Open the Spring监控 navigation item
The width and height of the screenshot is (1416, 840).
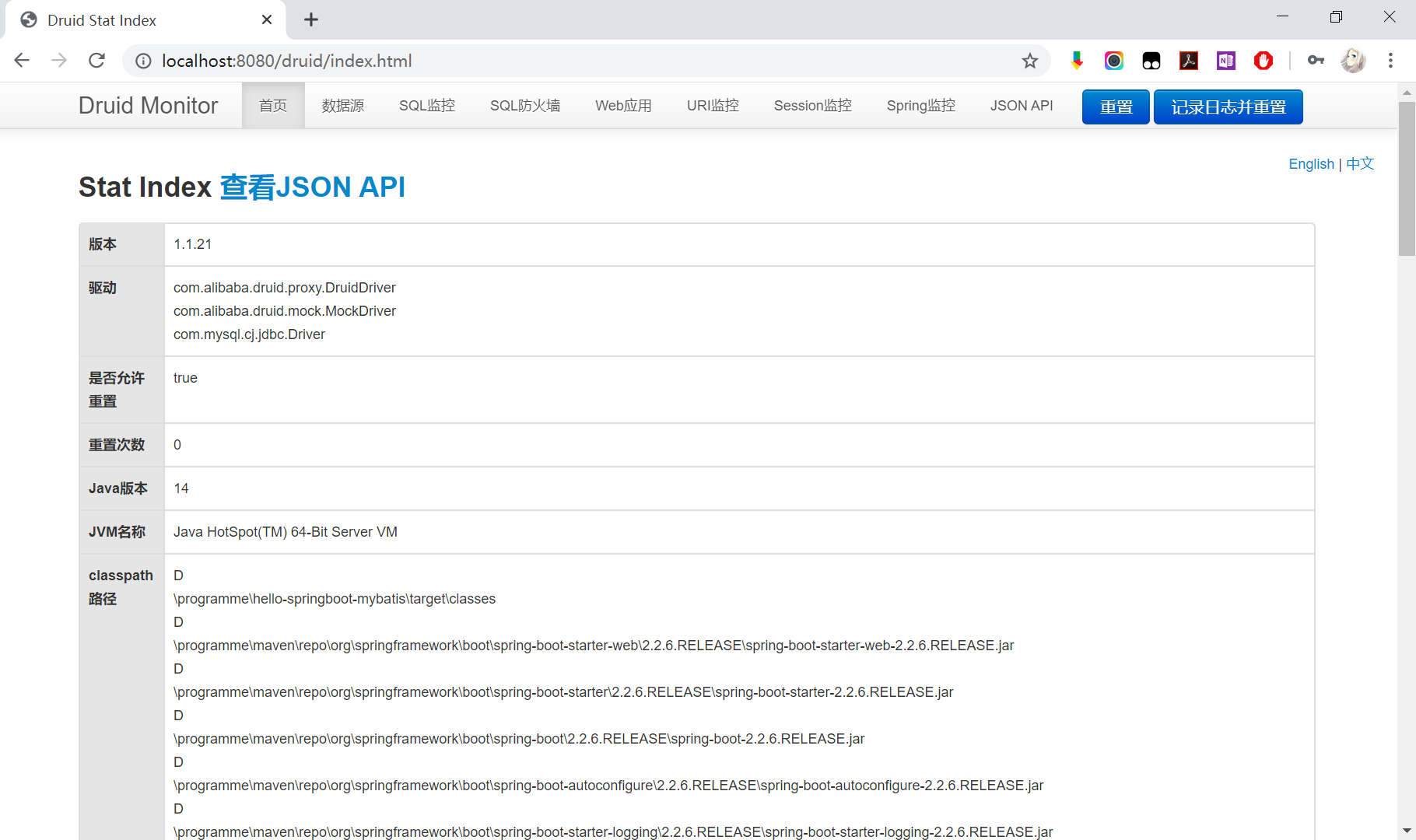point(921,106)
